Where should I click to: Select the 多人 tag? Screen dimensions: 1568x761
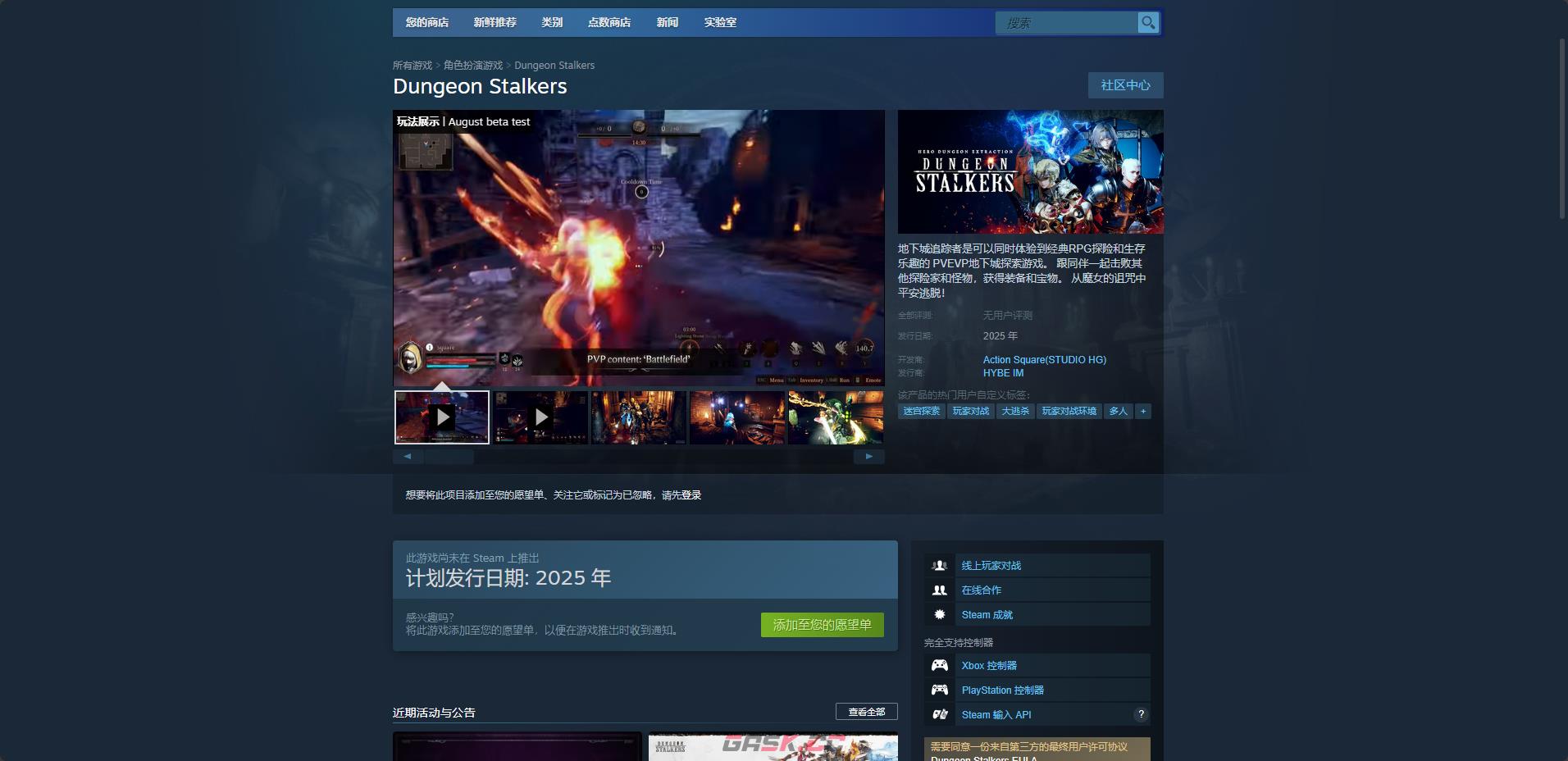point(1119,412)
